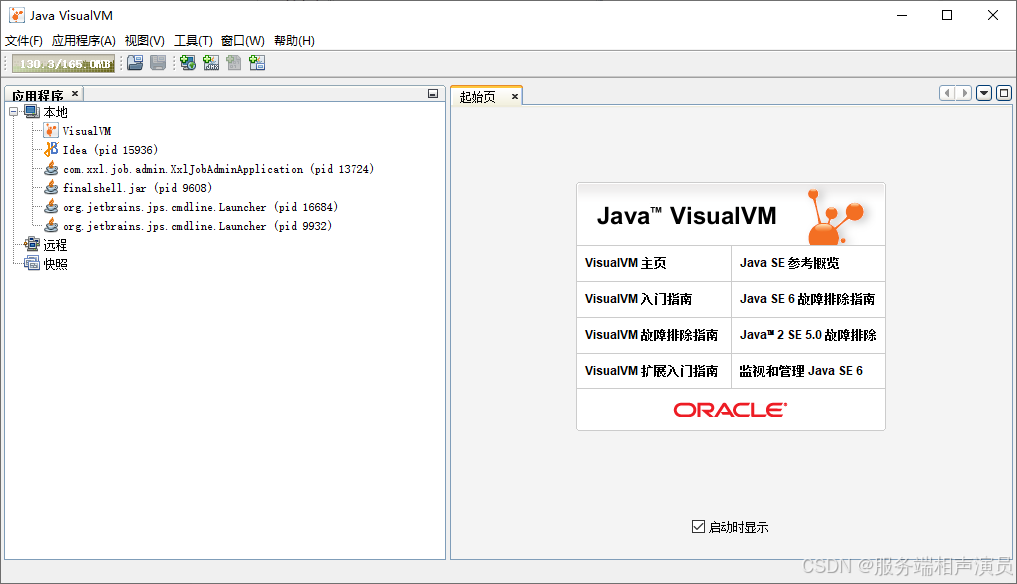Click the Add JMX Connection toolbar icon
This screenshot has height=584, width=1017.
[x=211, y=63]
